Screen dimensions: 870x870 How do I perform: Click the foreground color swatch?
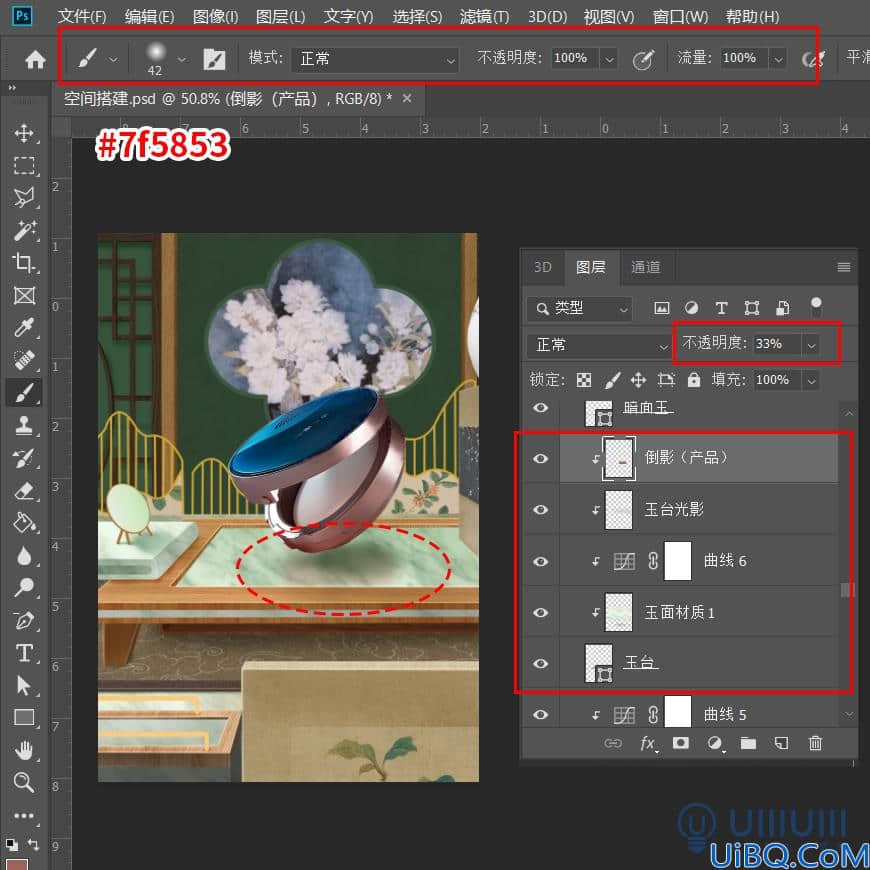click(x=15, y=864)
